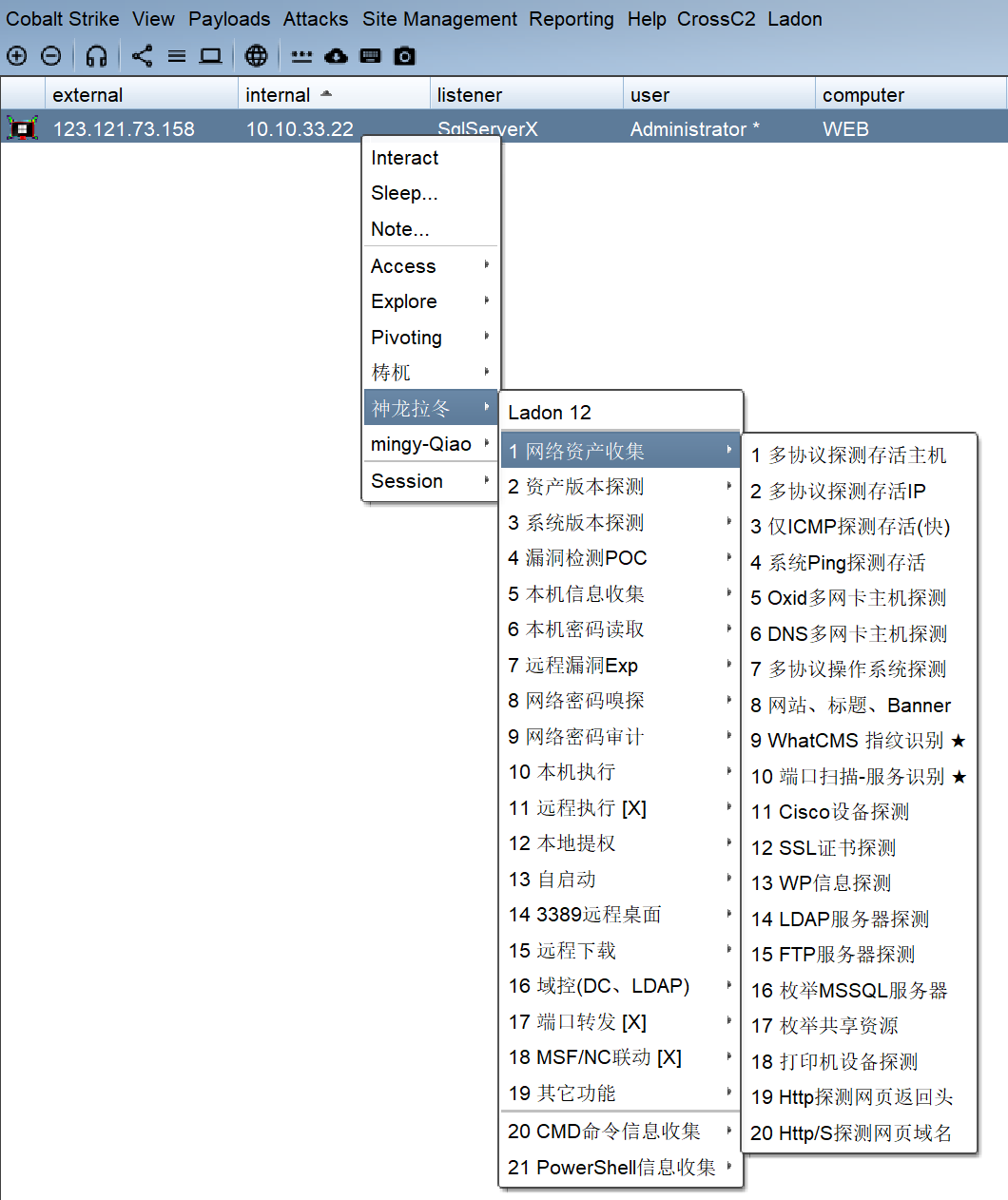Viewport: 1008px width, 1200px height.
Task: Open Listeners via the headphones icon
Action: (x=96, y=56)
